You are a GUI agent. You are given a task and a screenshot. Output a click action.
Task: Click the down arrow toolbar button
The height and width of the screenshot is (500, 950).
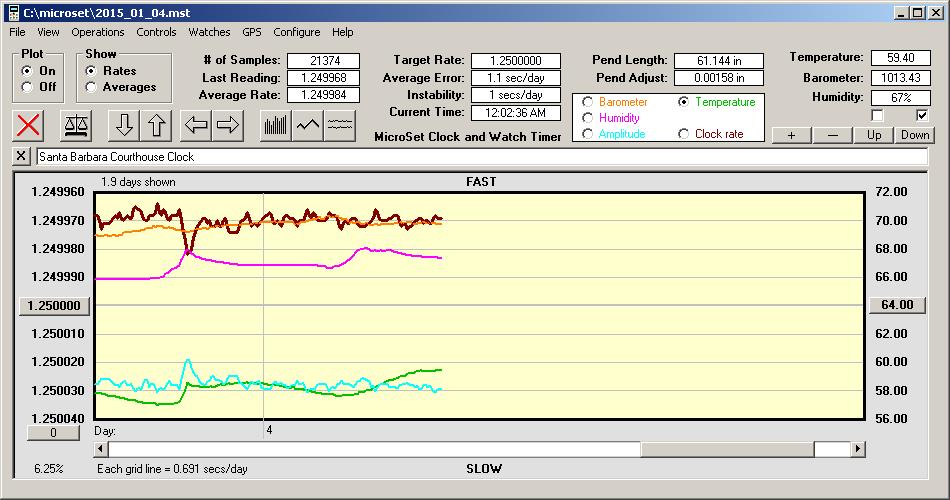pos(124,126)
